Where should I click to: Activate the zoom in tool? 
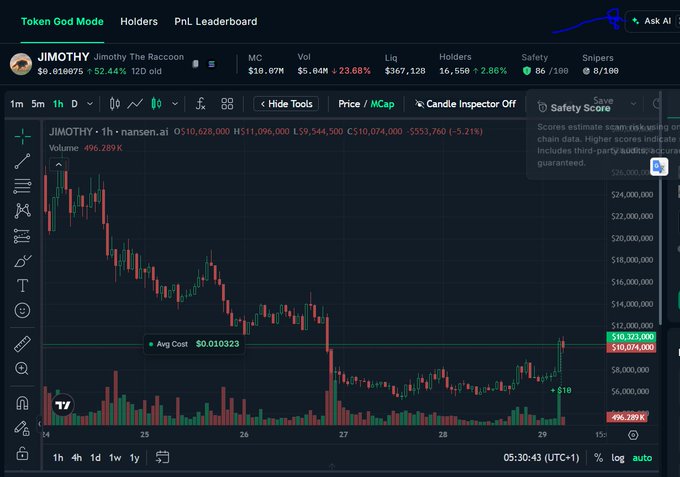pos(22,369)
